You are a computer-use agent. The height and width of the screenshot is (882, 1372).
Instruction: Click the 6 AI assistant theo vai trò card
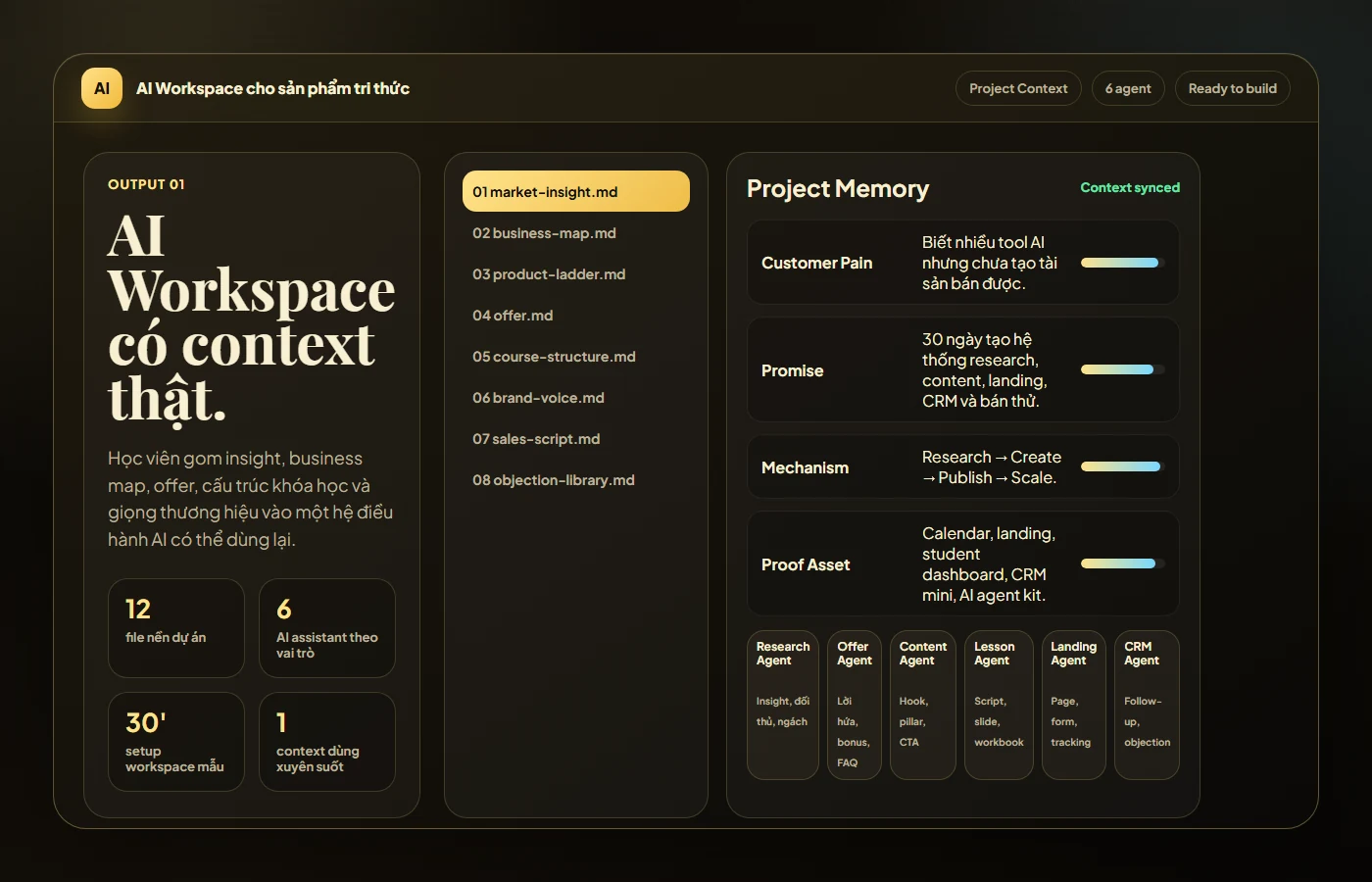point(327,628)
